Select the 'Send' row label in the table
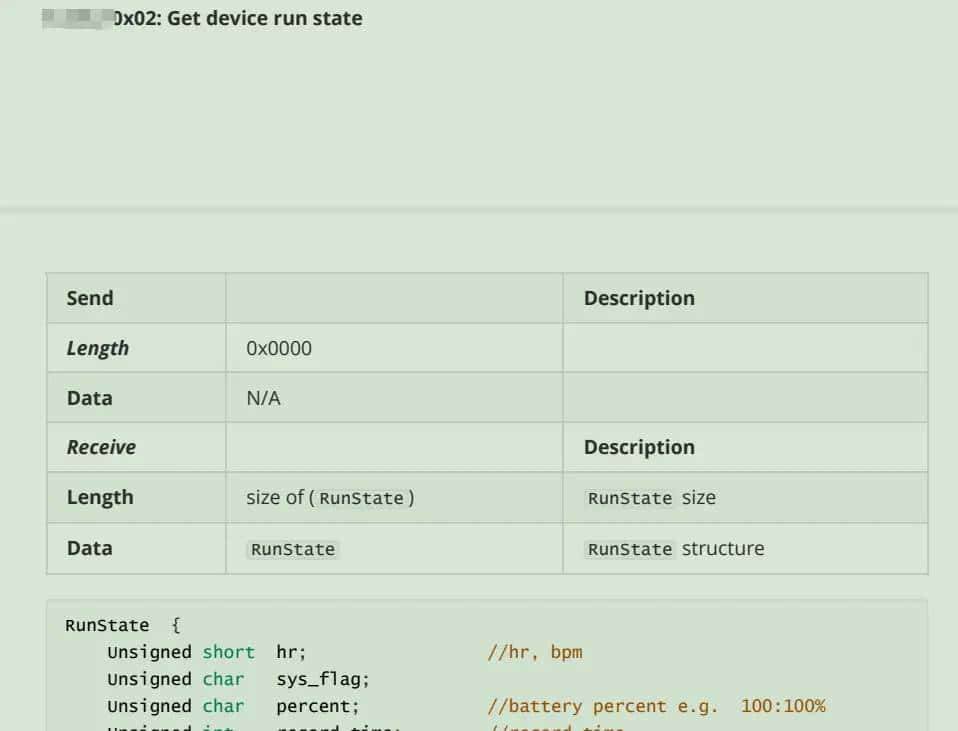 89,298
